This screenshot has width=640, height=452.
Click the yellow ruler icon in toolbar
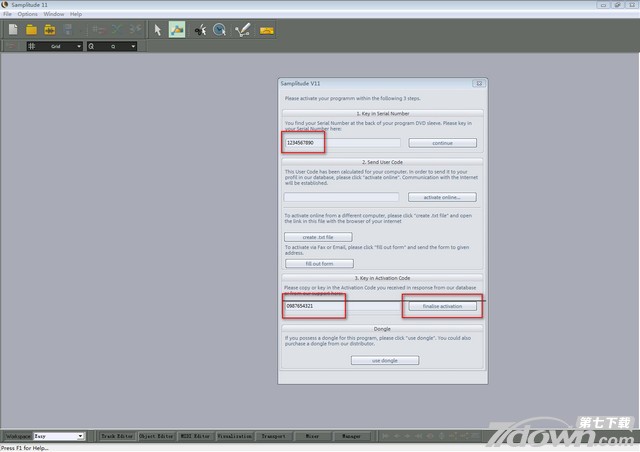(266, 30)
